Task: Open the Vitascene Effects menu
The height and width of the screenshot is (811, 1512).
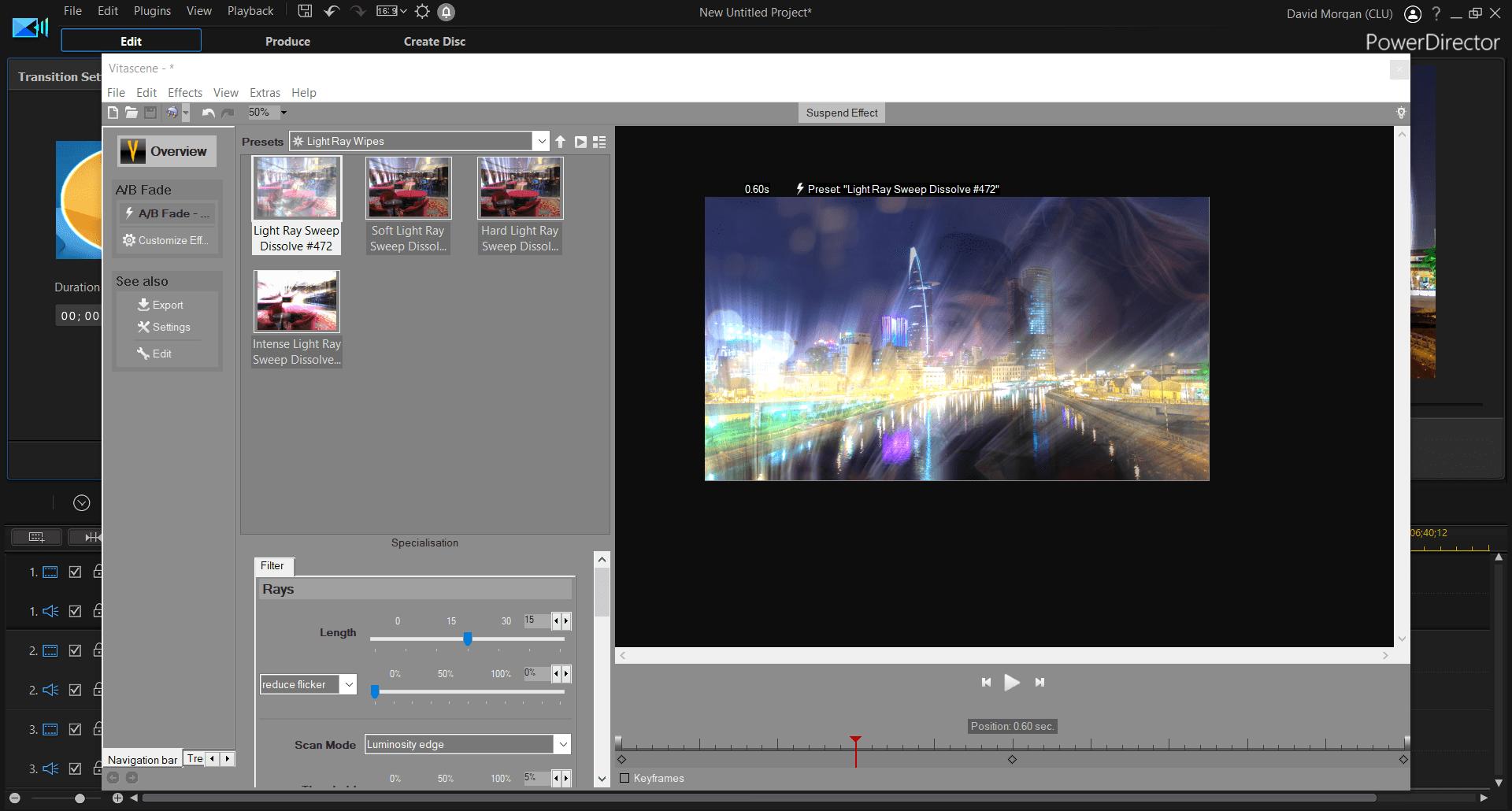Action: 184,92
